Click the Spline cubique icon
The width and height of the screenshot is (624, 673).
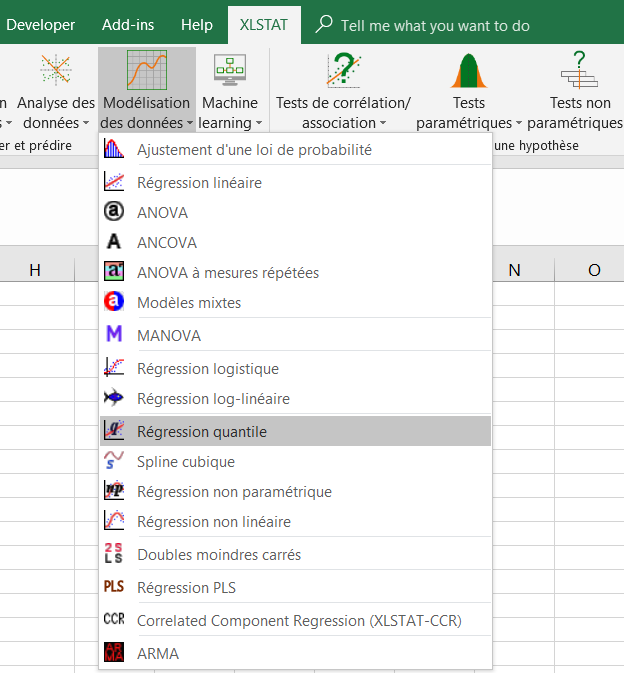pos(114,461)
